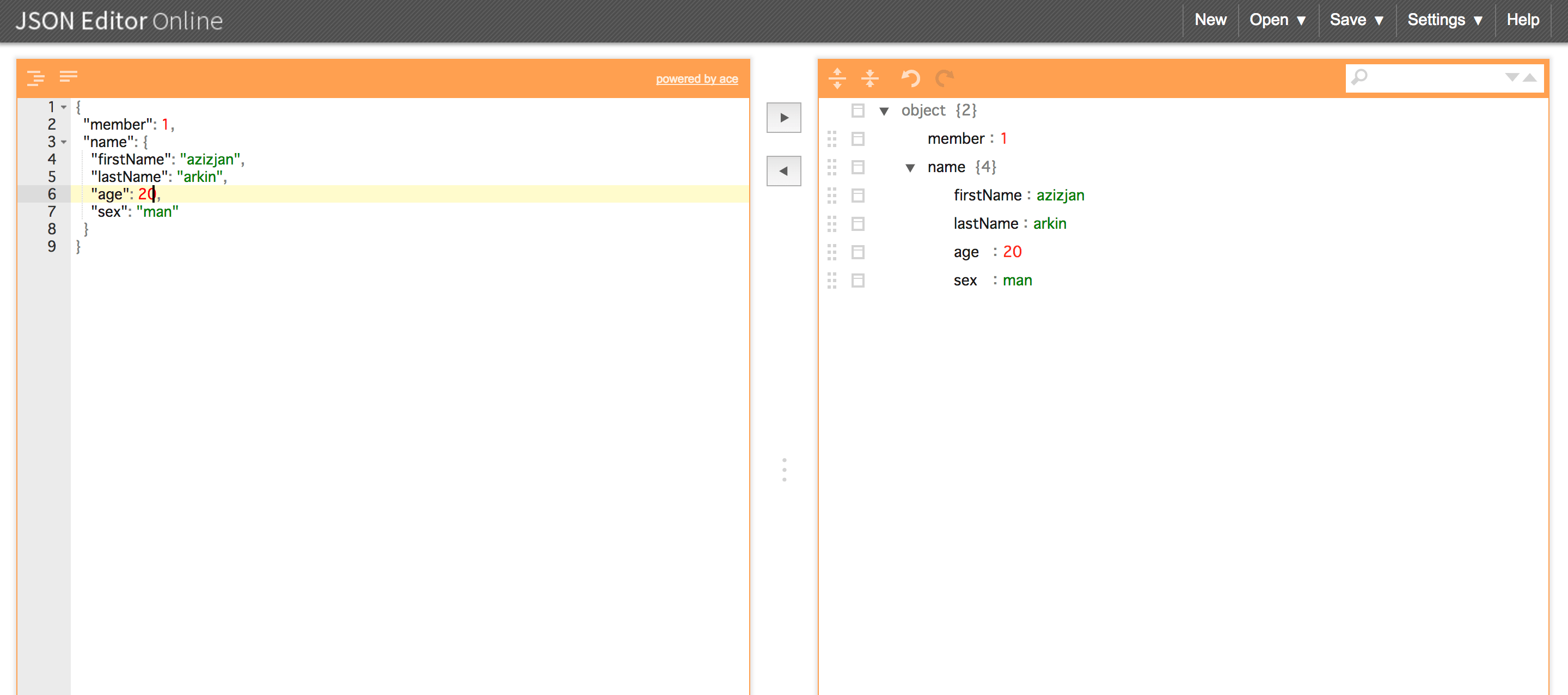
Task: Select the member value 1 in tree
Action: (1004, 139)
